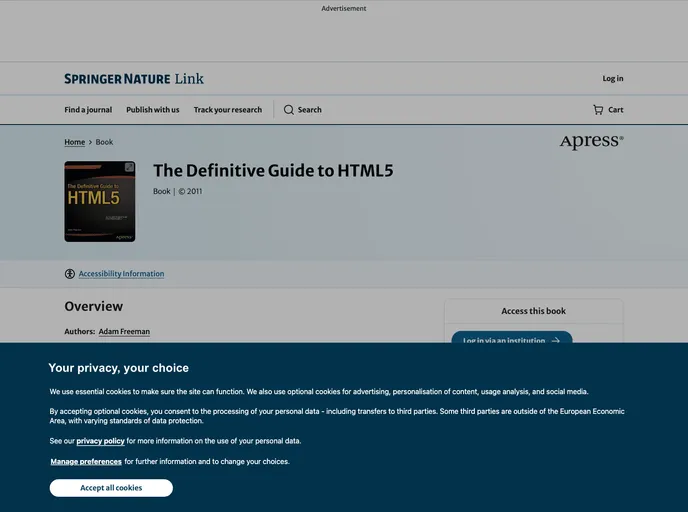
Task: Click Log in via an institution button
Action: (x=512, y=338)
